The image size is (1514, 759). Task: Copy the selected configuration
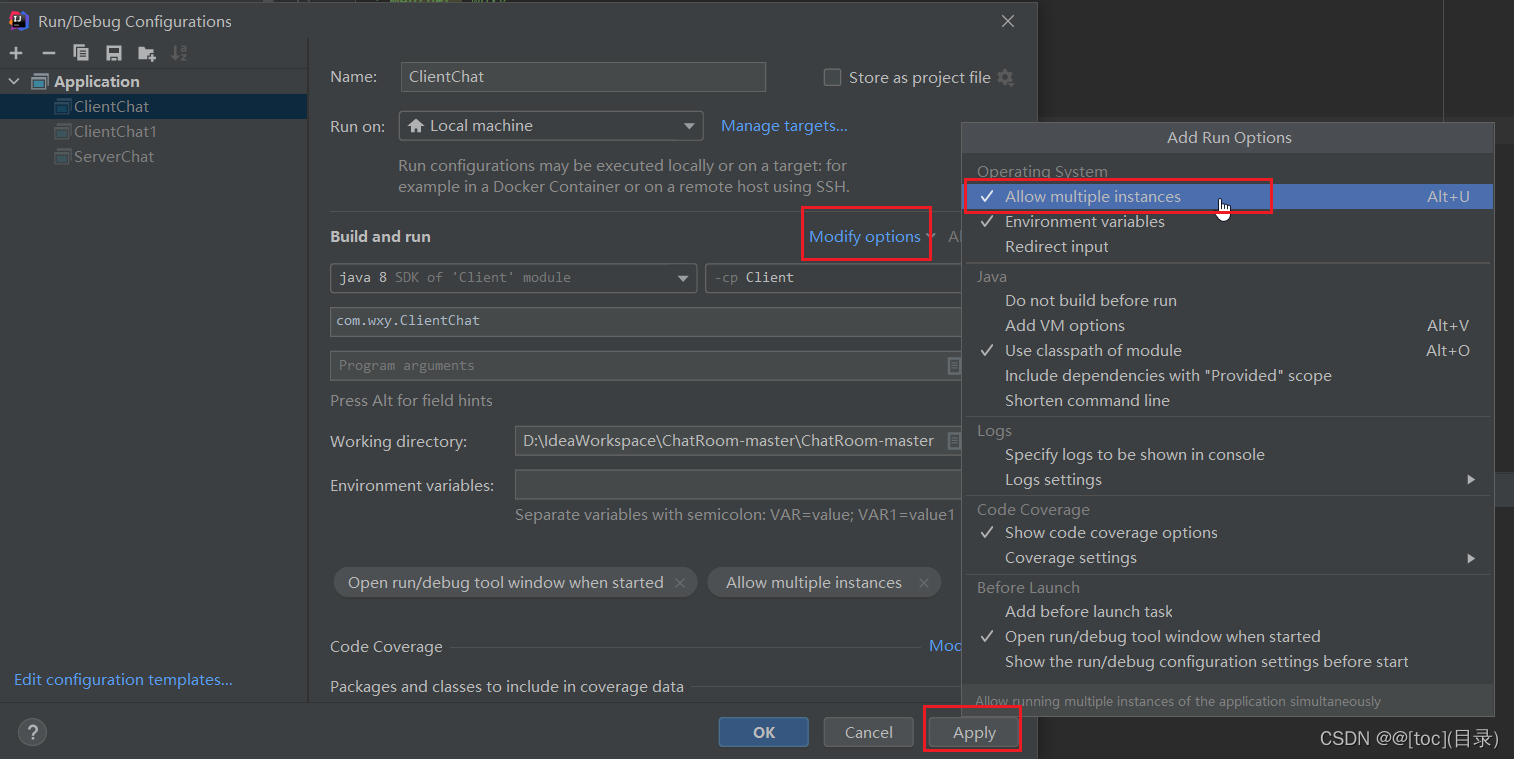(81, 53)
